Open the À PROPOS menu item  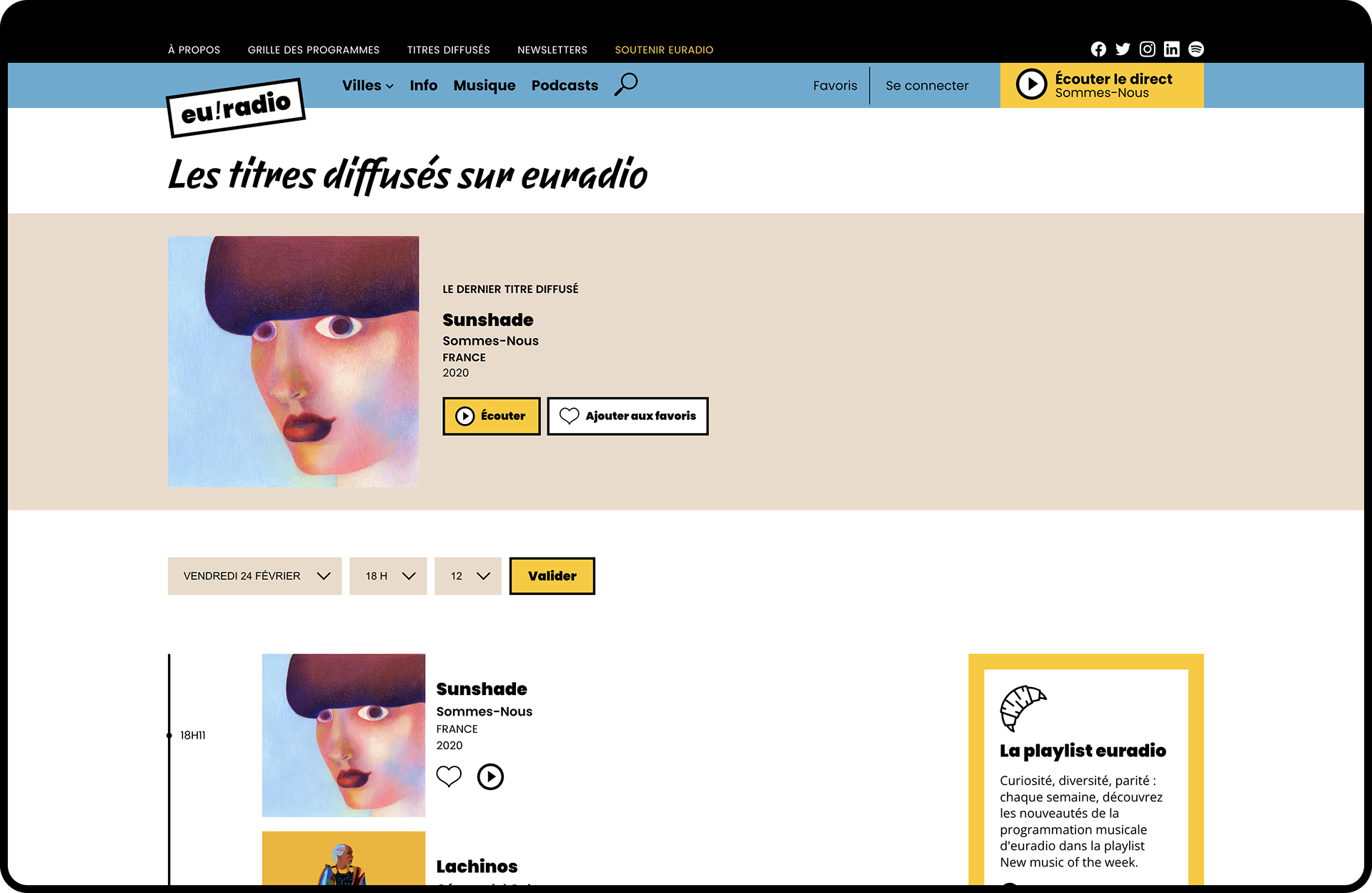point(194,50)
